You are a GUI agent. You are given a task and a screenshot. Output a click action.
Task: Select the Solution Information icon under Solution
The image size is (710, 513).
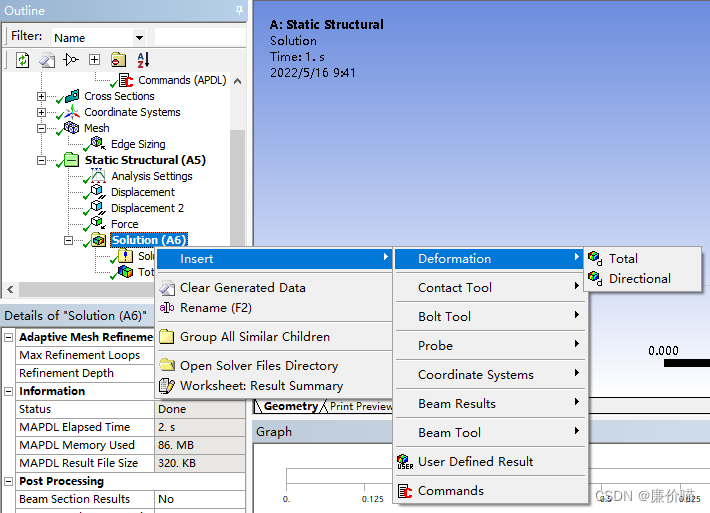pos(125,256)
